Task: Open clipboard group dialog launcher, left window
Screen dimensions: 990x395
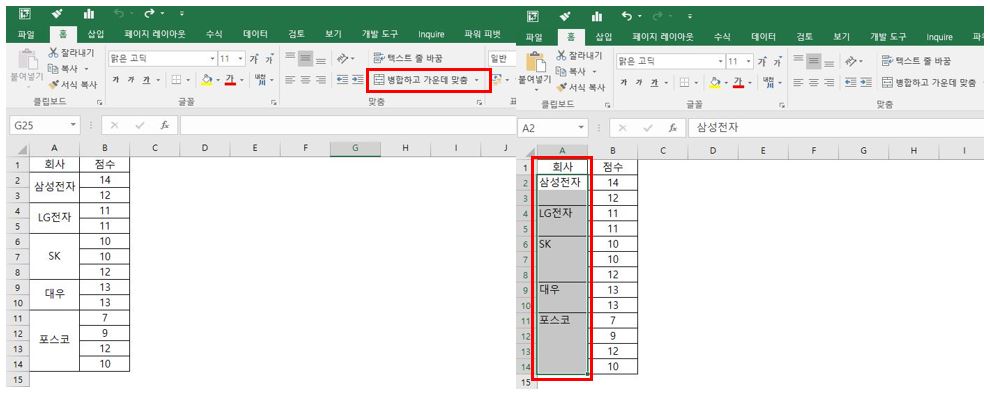Action: coord(99,102)
